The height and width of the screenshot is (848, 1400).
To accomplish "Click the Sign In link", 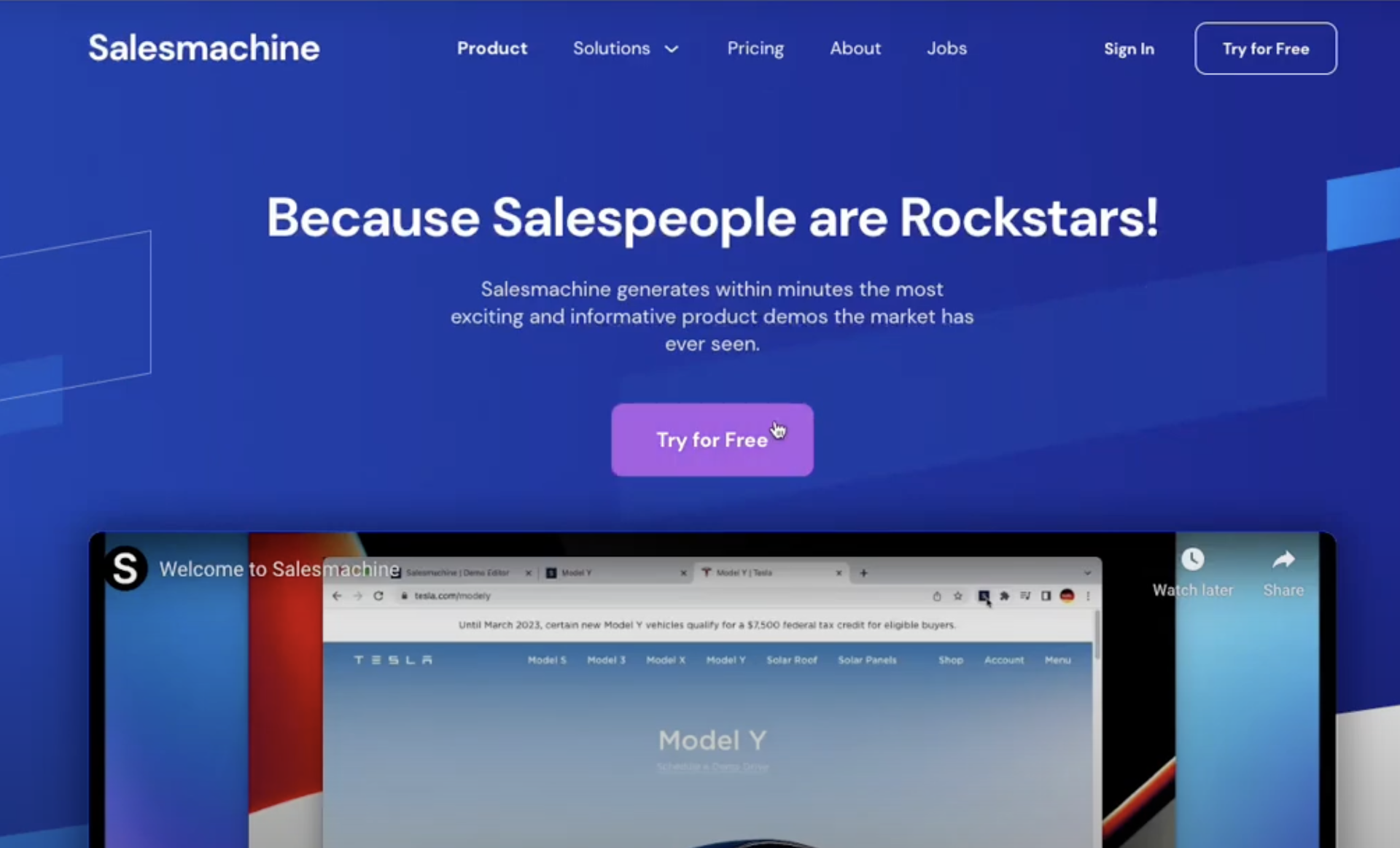I will point(1128,49).
